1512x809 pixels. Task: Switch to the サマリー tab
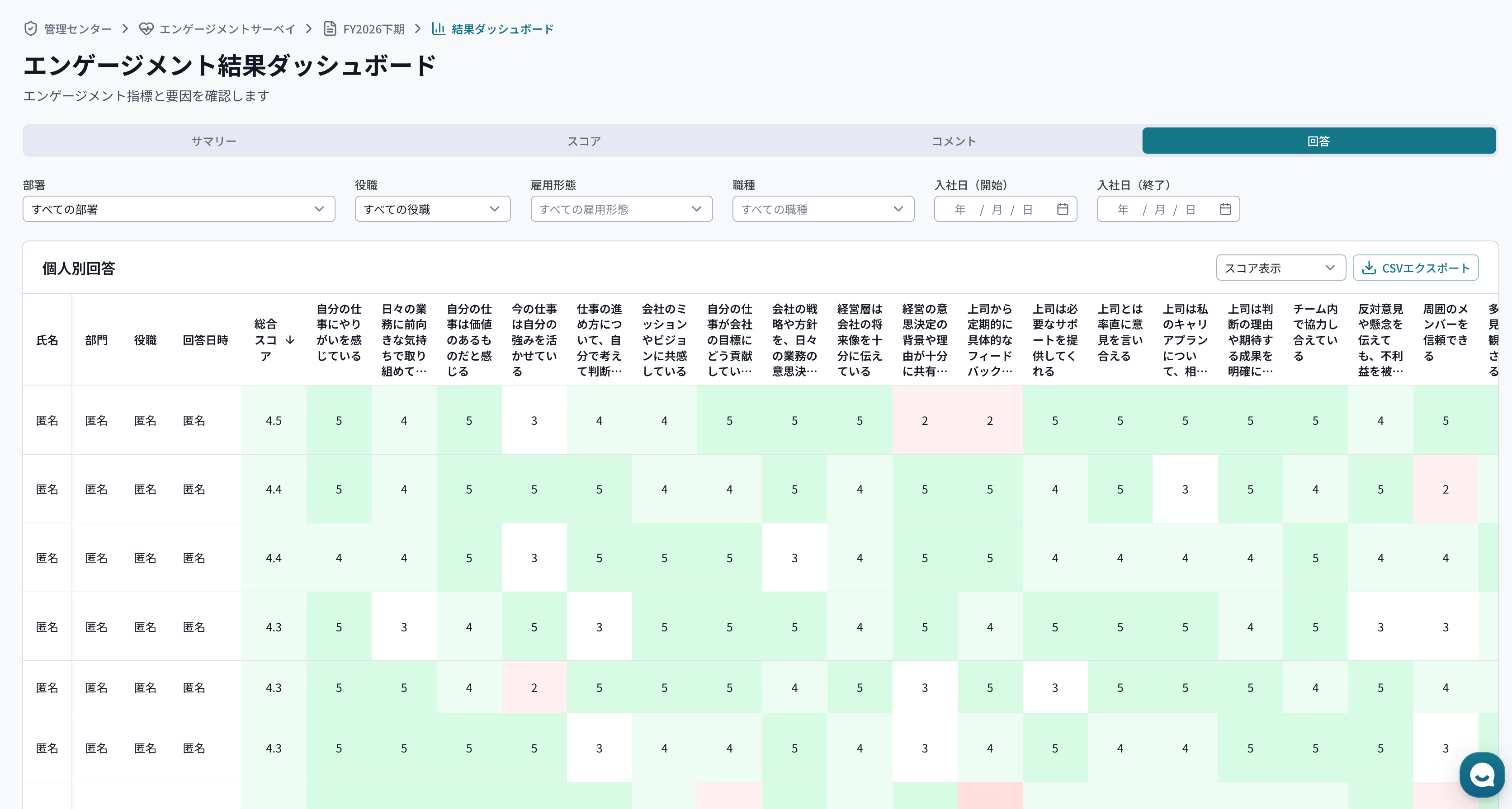pyautogui.click(x=214, y=140)
